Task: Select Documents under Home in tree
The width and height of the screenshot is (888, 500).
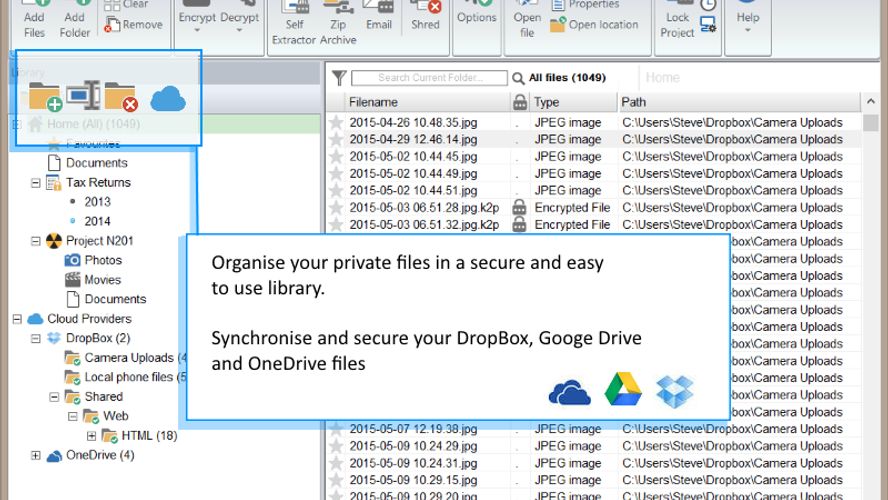Action: 96,163
